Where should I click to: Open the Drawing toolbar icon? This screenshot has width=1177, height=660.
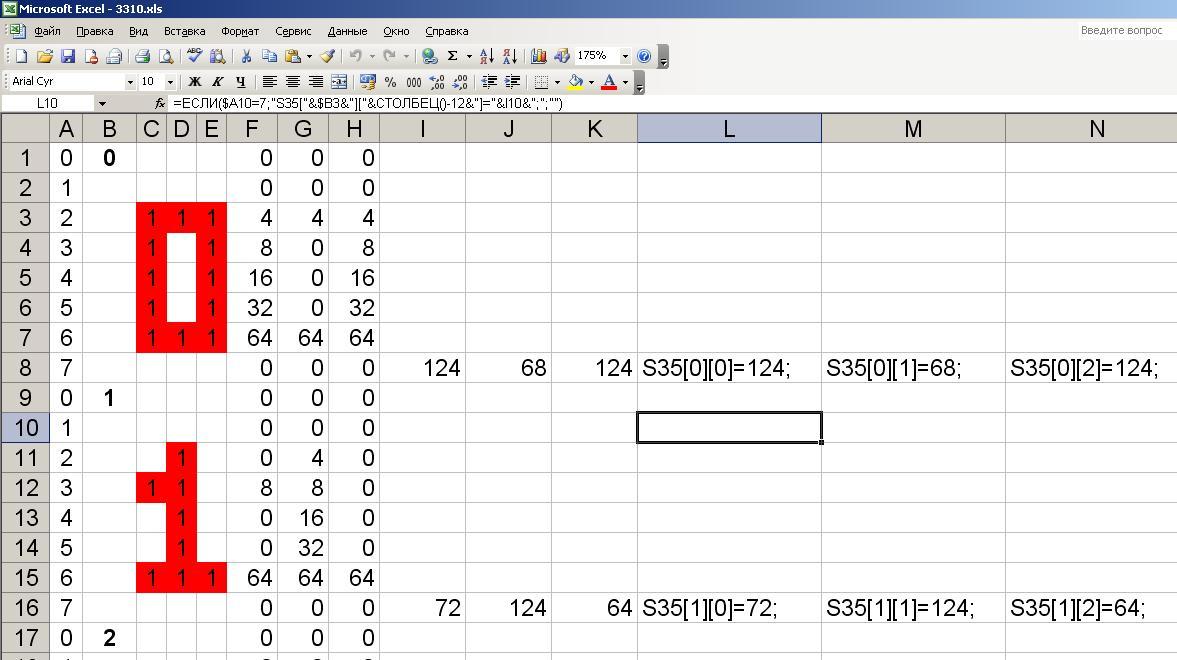pyautogui.click(x=561, y=56)
